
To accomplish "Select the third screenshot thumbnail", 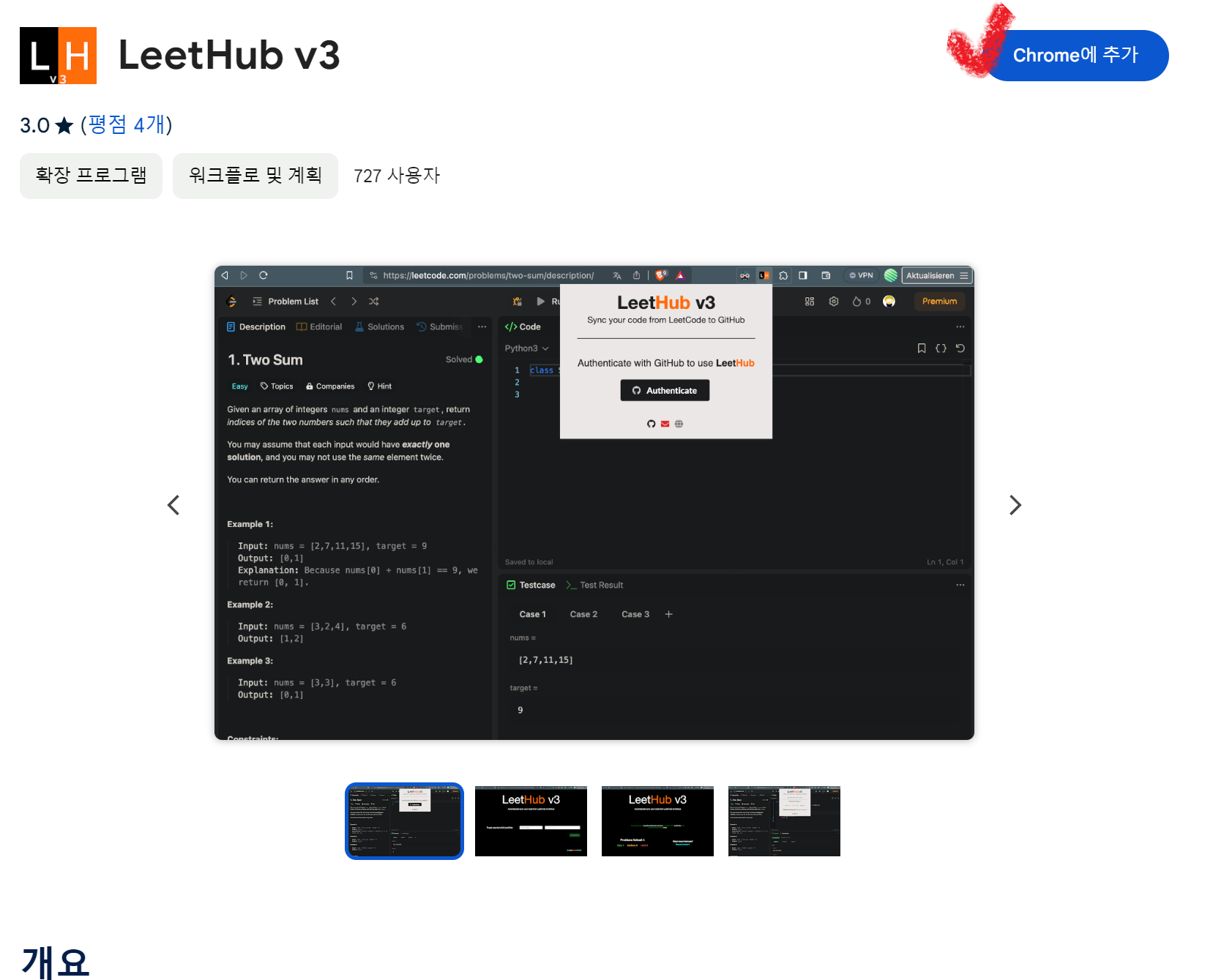I will (657, 821).
